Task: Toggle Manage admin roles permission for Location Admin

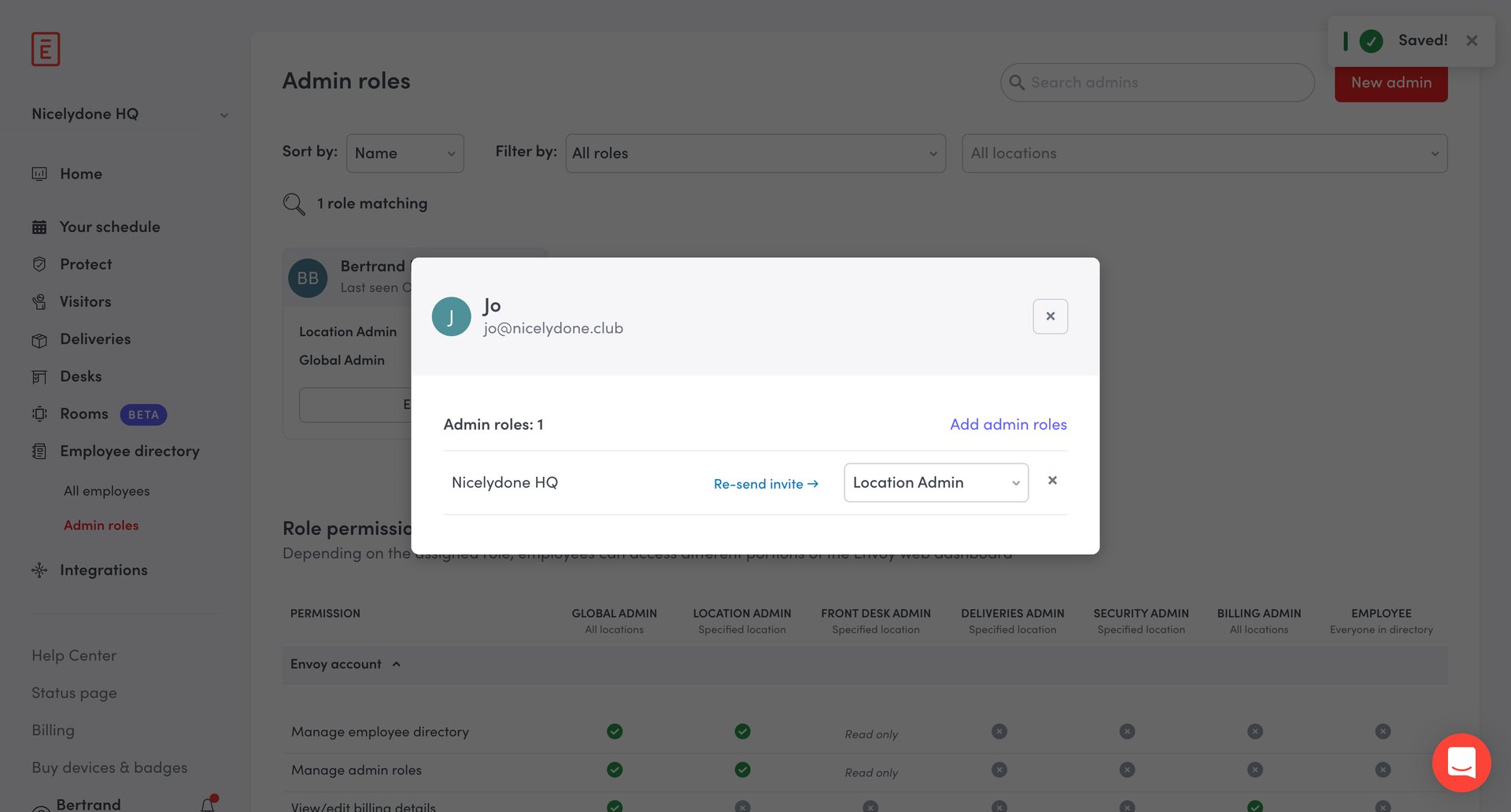Action: [x=742, y=770]
